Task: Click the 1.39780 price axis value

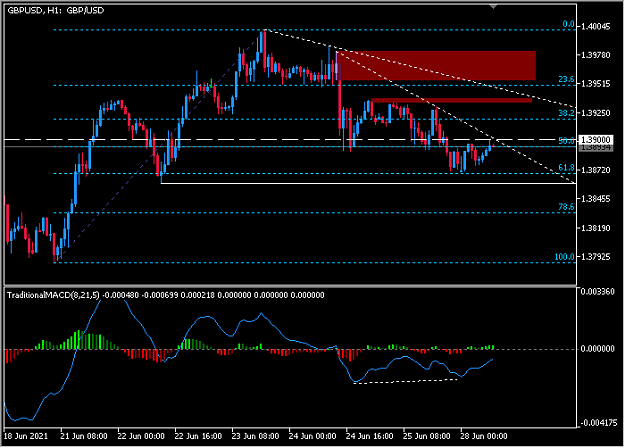Action: tap(596, 55)
